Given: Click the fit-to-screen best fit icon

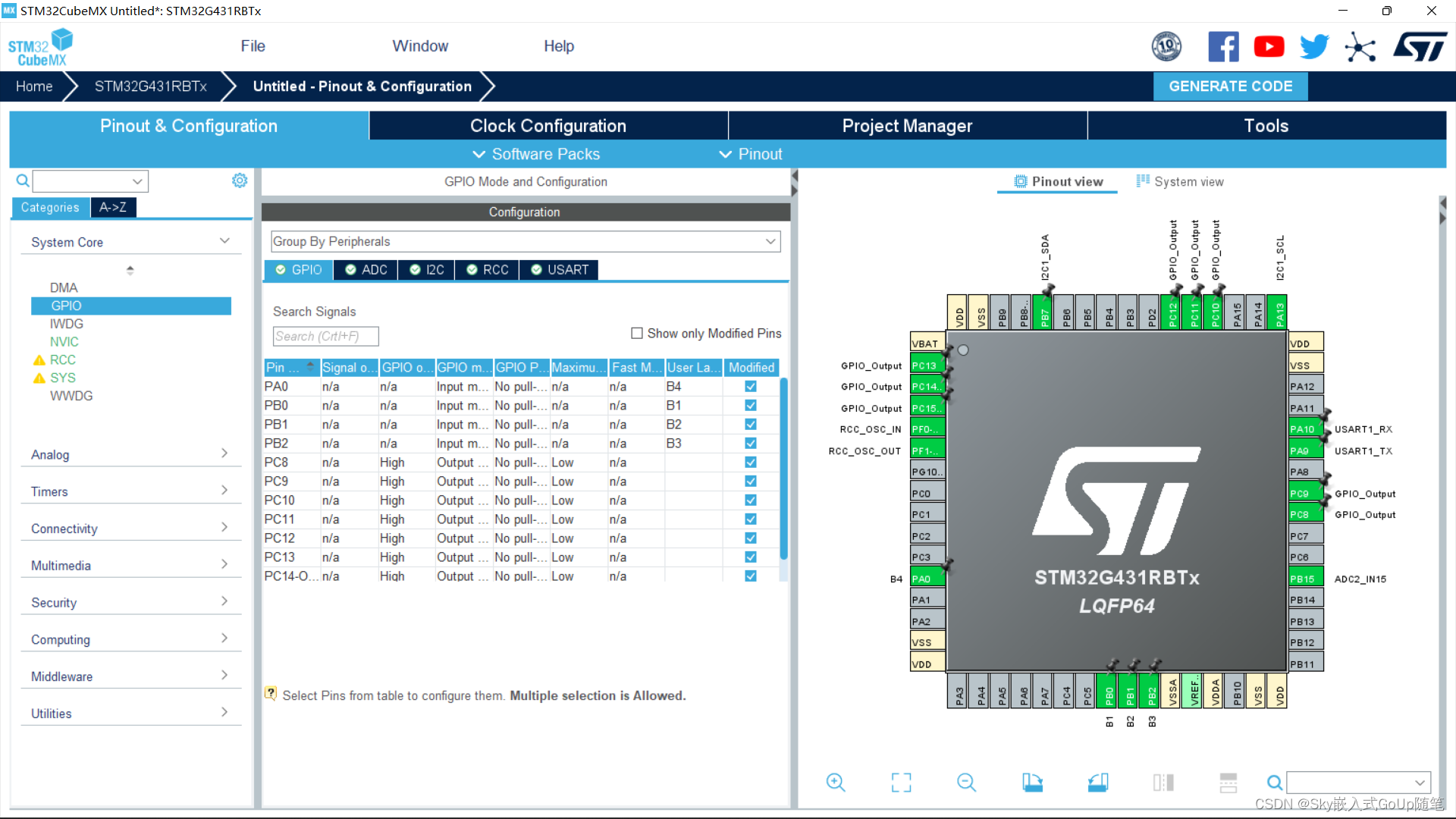Looking at the screenshot, I should click(x=901, y=783).
